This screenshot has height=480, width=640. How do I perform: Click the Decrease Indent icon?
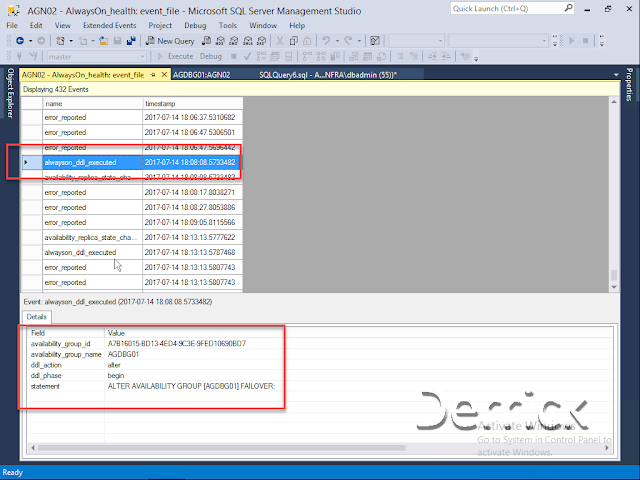pos(432,56)
